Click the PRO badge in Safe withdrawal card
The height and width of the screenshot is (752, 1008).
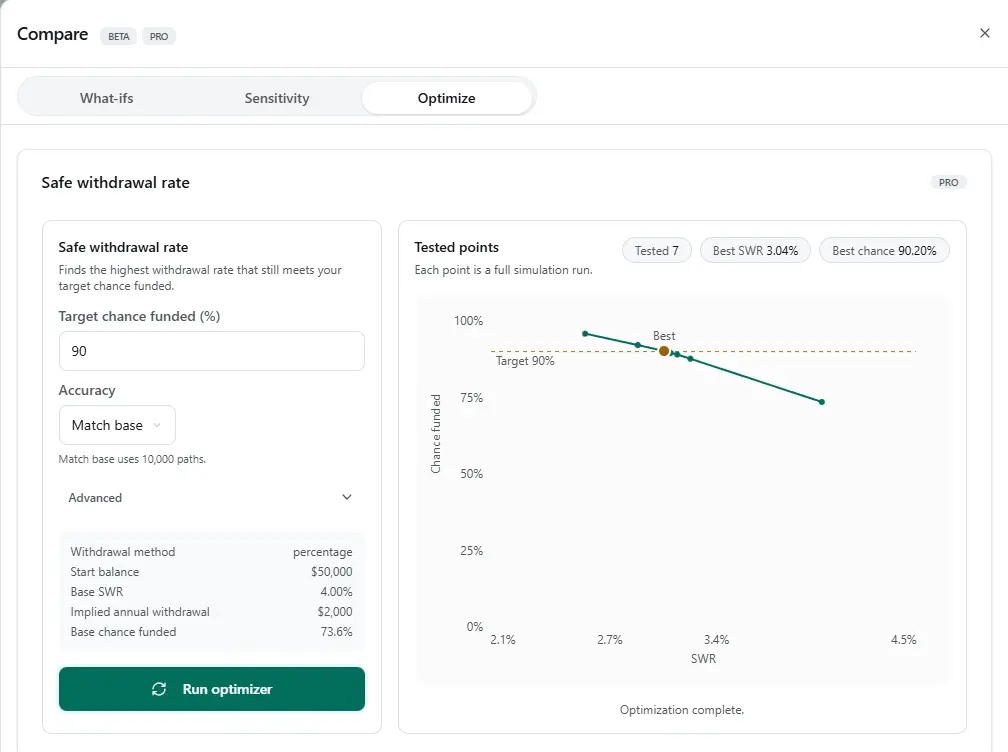point(948,183)
